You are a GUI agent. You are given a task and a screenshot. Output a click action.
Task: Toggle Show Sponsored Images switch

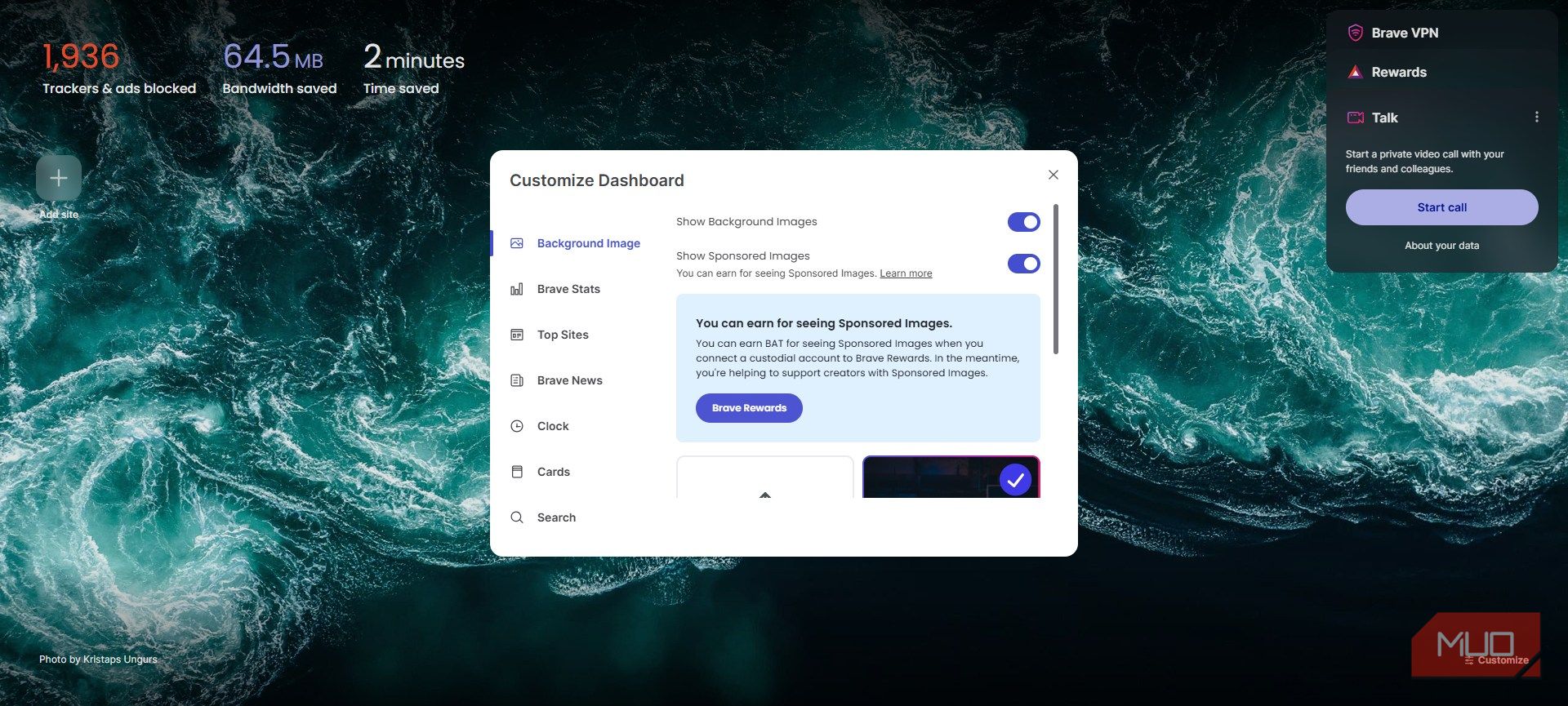click(1024, 264)
